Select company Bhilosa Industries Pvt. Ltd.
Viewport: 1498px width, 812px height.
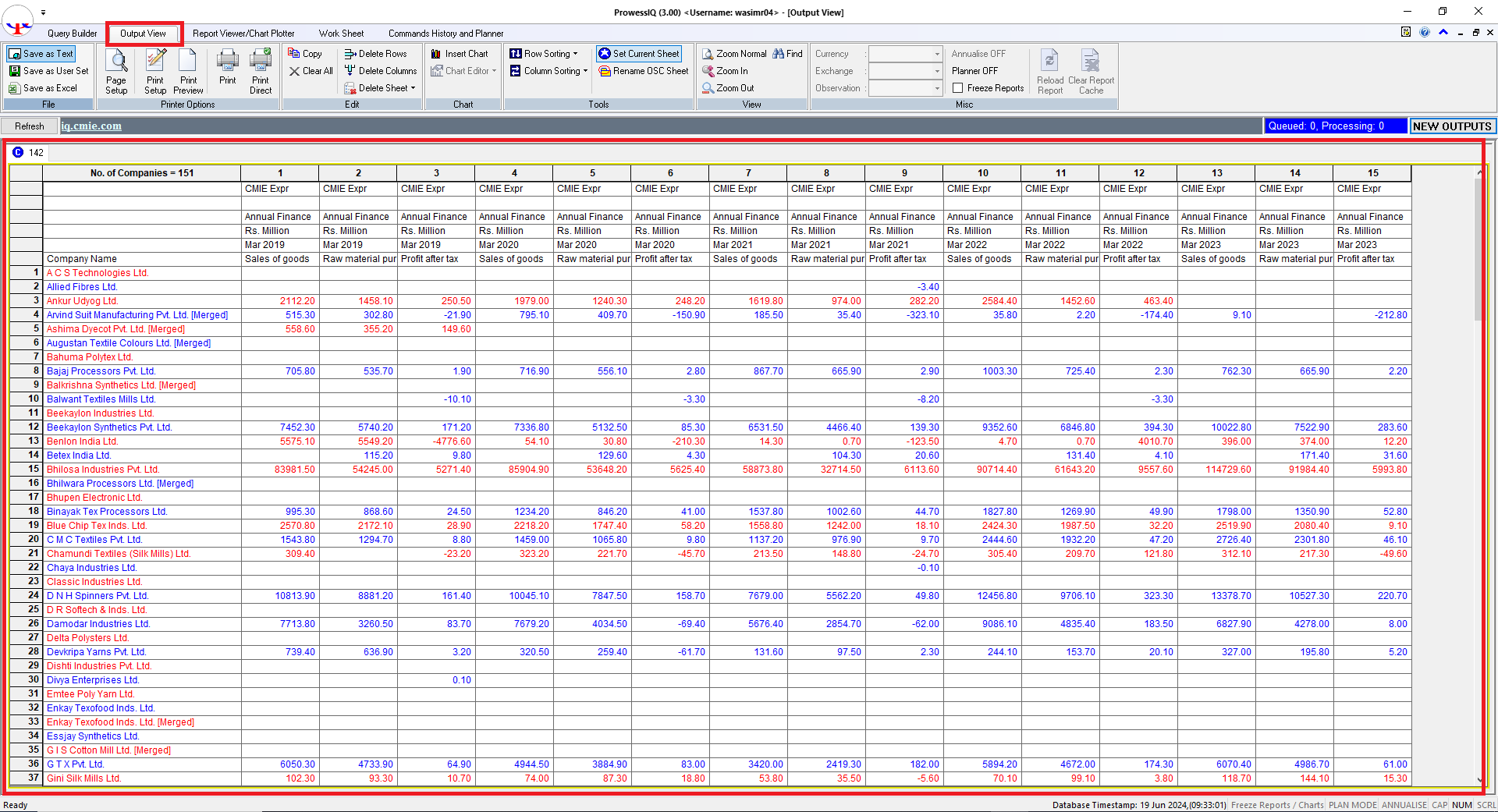point(103,470)
